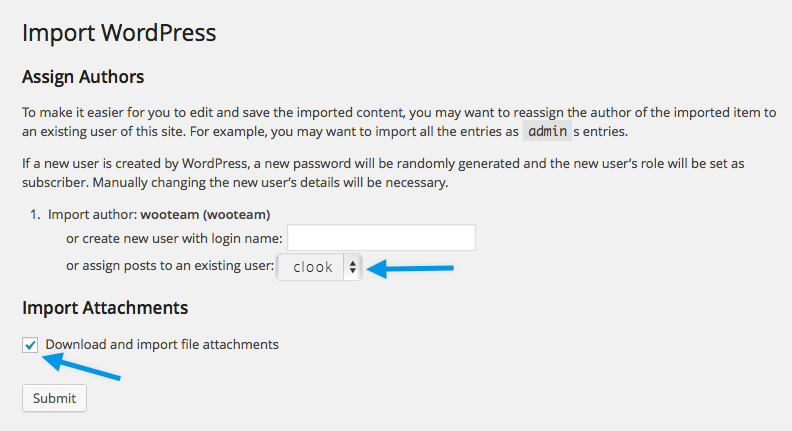Click the blue arrow pointing at checkbox

coord(80,365)
